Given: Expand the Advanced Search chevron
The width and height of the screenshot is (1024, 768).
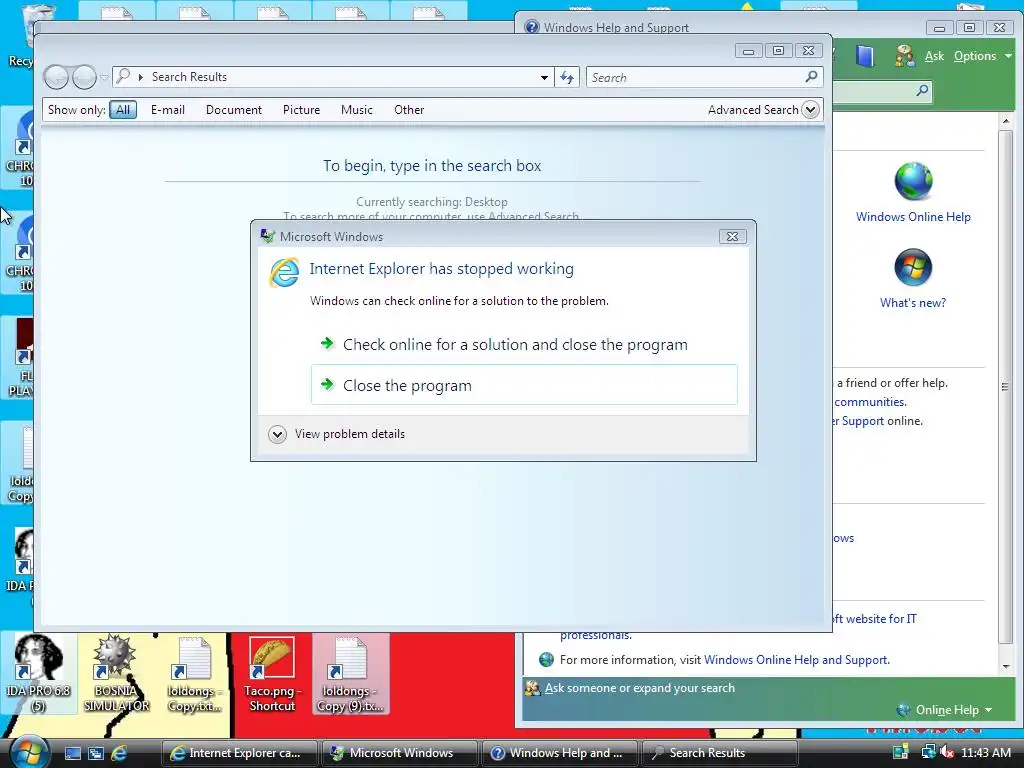Looking at the screenshot, I should [x=810, y=110].
